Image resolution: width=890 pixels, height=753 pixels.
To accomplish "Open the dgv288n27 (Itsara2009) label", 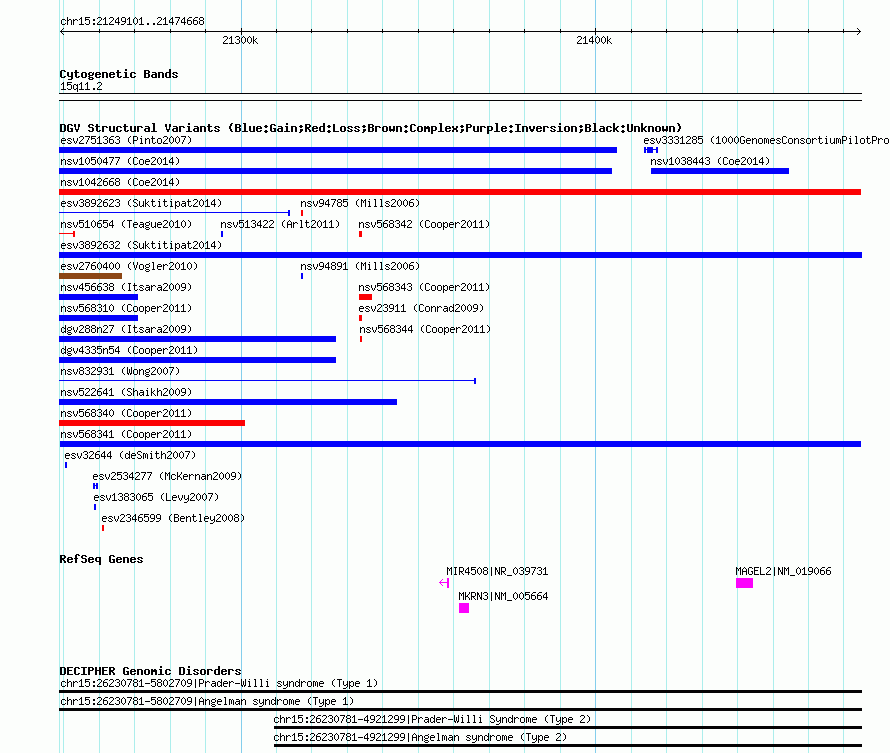I will coord(126,329).
